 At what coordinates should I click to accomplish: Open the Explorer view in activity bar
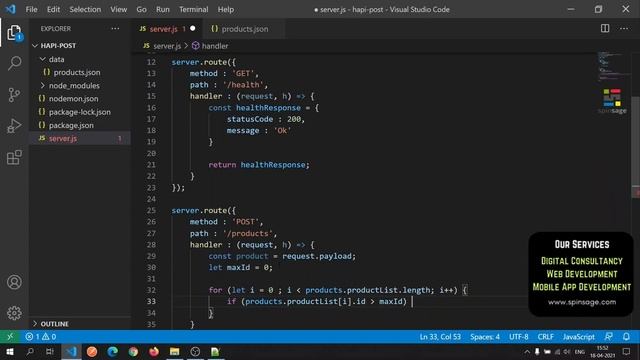[x=14, y=32]
